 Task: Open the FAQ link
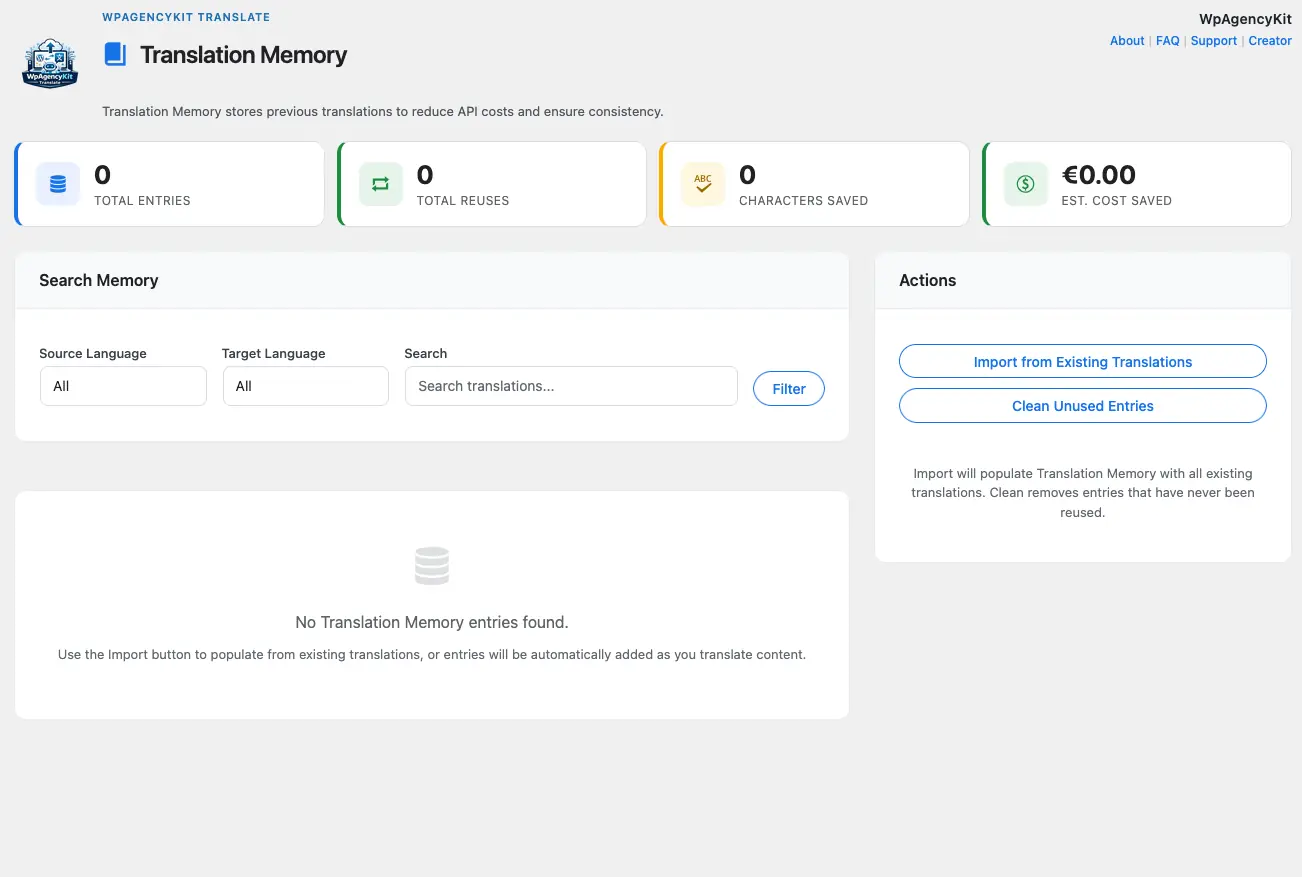tap(1168, 41)
